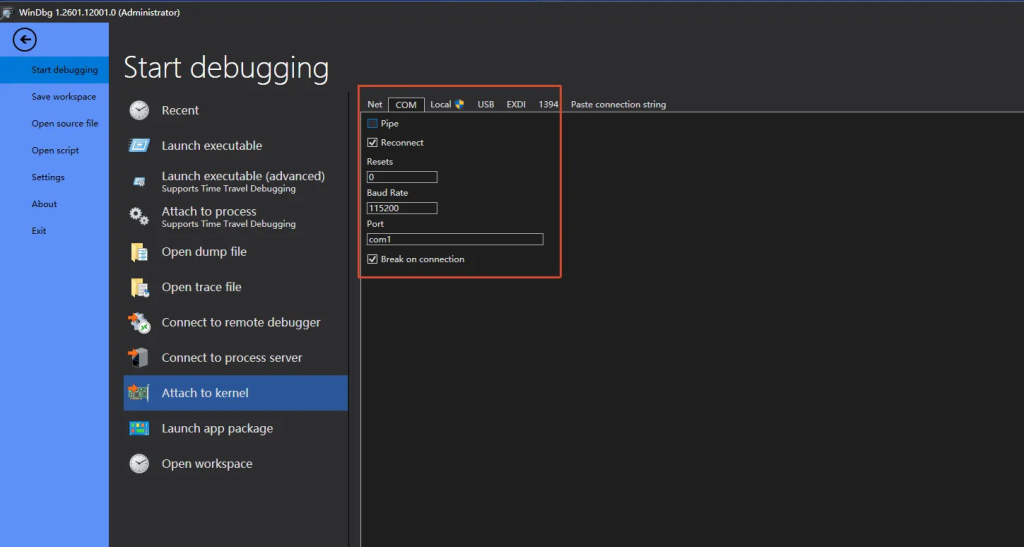
Task: Click the Baud Rate field showing 115200
Action: coord(402,208)
